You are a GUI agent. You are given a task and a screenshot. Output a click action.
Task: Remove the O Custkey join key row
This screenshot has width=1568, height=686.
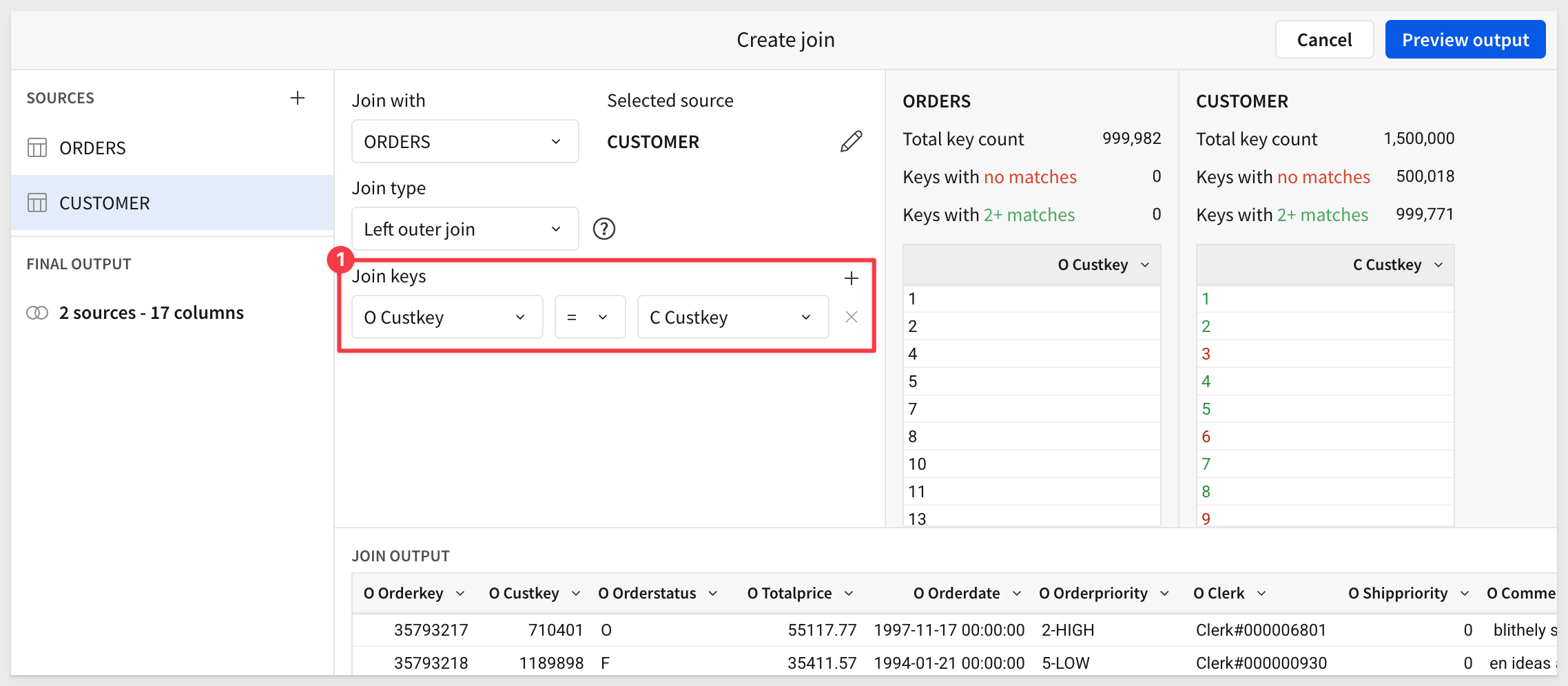852,317
